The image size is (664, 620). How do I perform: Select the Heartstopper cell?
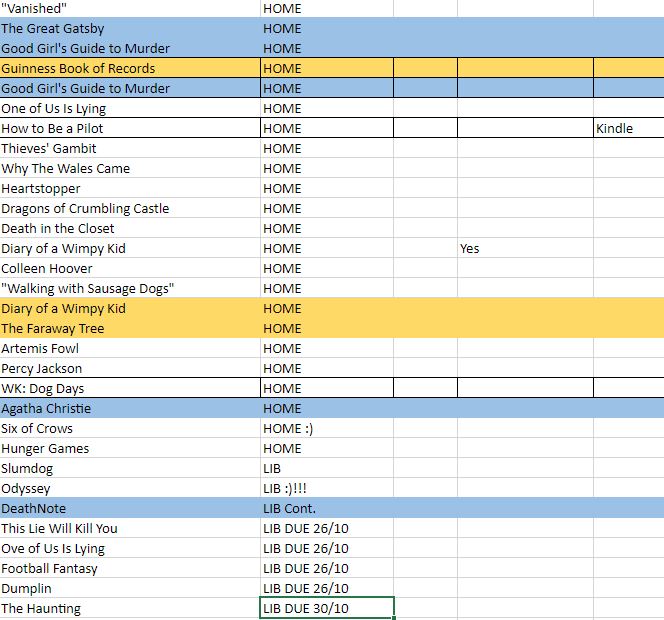coord(130,188)
